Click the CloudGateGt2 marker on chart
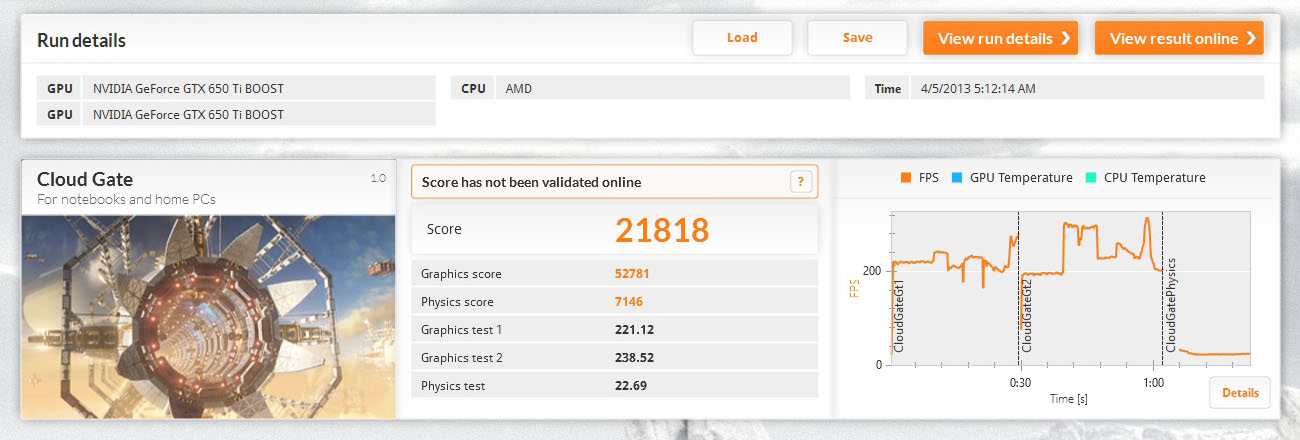 click(x=1027, y=317)
